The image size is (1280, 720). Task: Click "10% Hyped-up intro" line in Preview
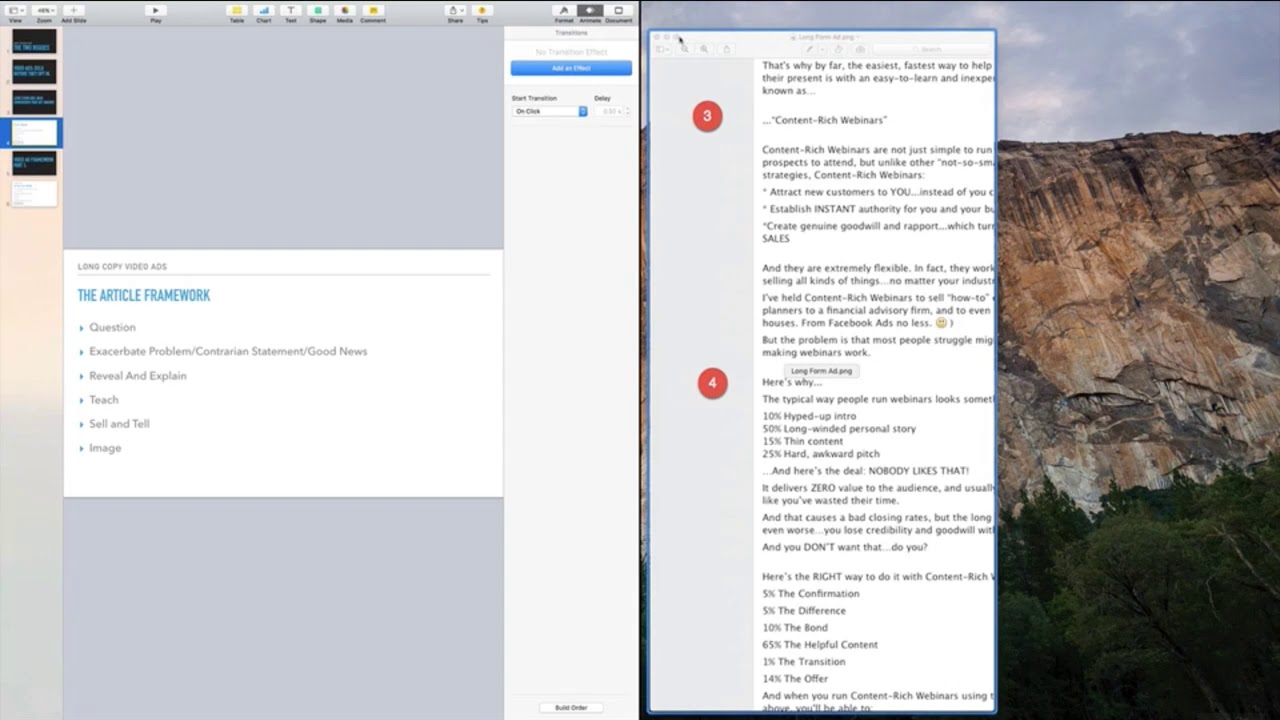click(x=809, y=416)
